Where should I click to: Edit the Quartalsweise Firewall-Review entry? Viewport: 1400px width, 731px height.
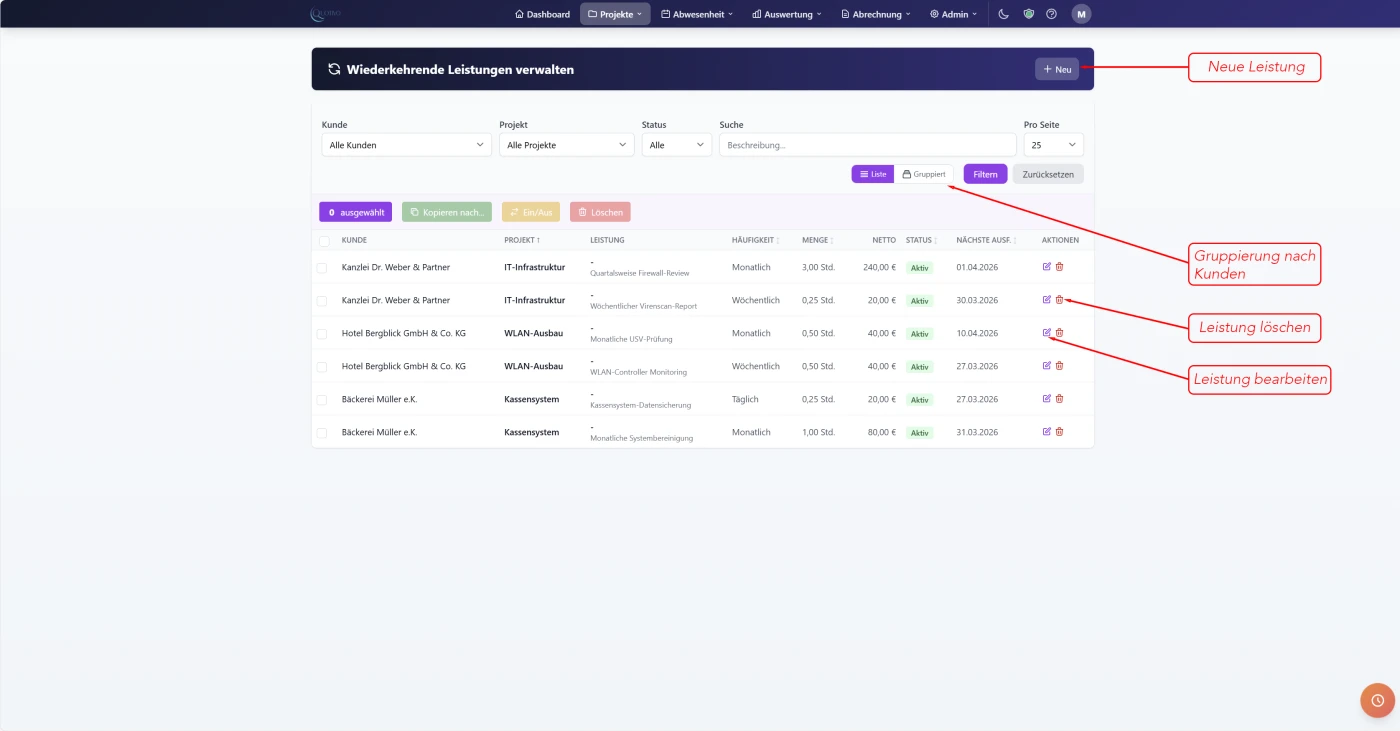(x=1046, y=267)
